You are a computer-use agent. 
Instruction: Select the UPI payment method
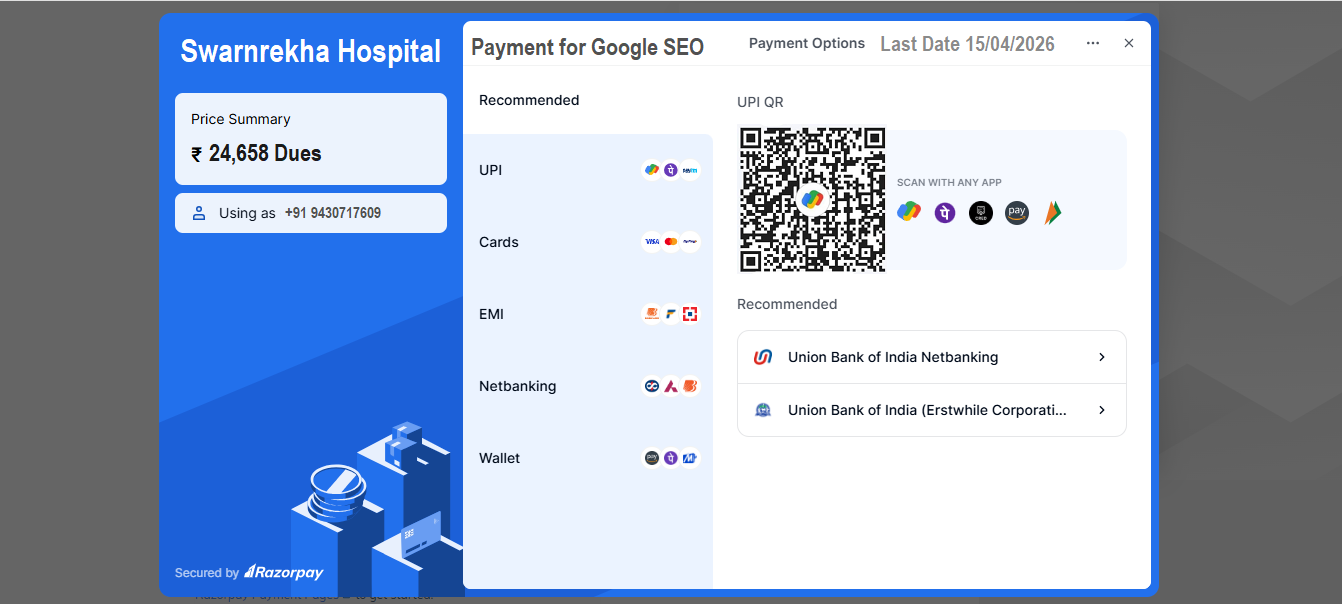point(490,170)
